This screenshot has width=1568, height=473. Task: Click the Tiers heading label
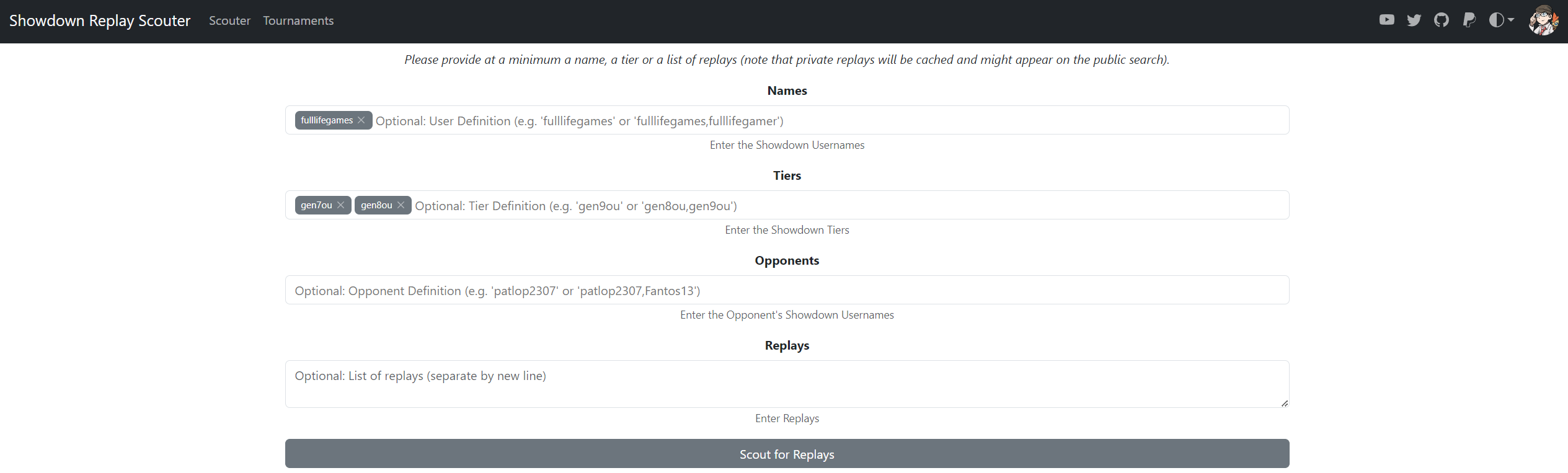point(787,175)
